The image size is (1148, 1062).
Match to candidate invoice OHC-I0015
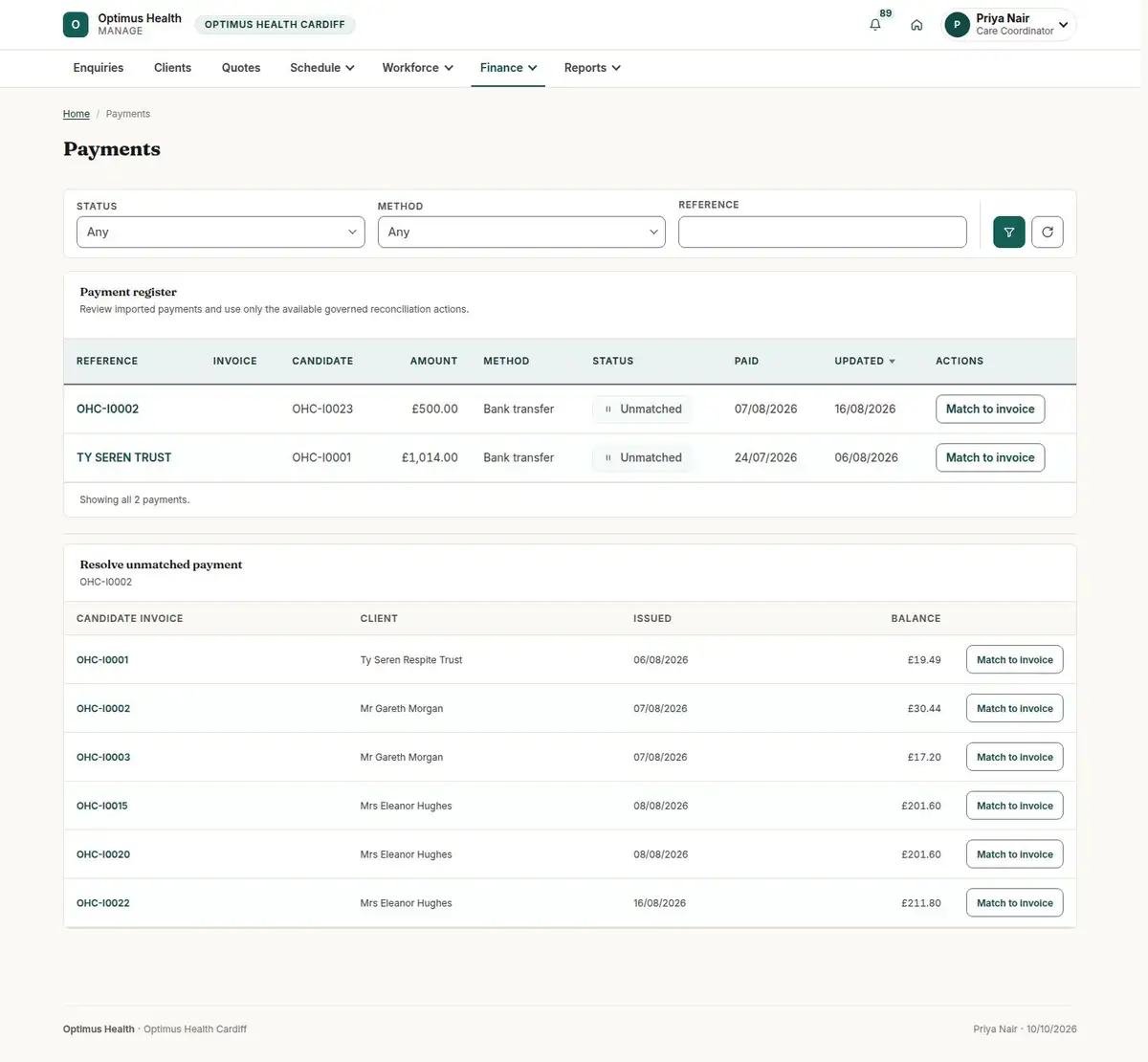pos(1015,807)
